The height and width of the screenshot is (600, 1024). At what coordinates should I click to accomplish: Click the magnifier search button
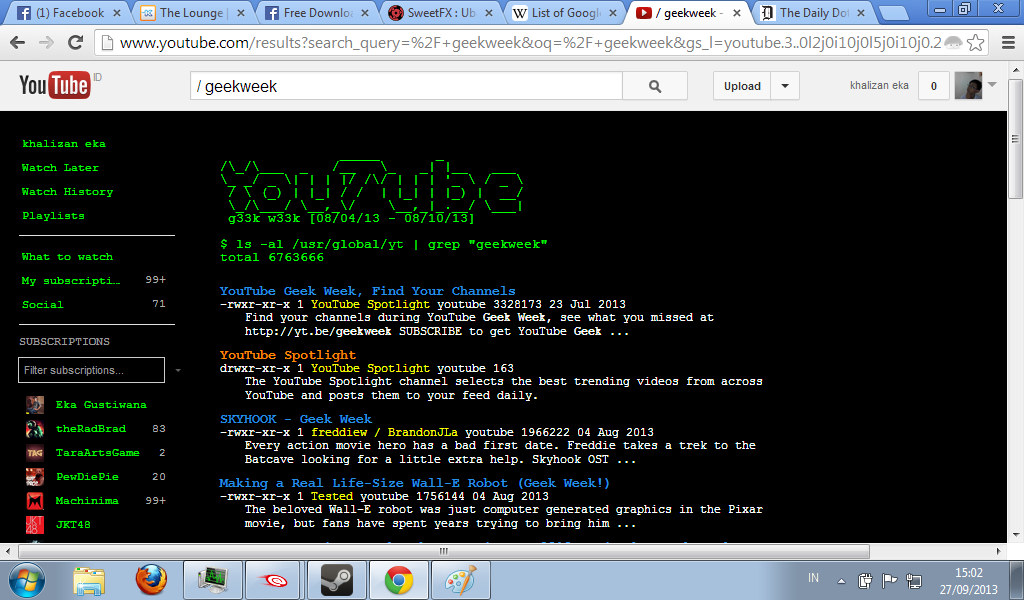point(654,86)
